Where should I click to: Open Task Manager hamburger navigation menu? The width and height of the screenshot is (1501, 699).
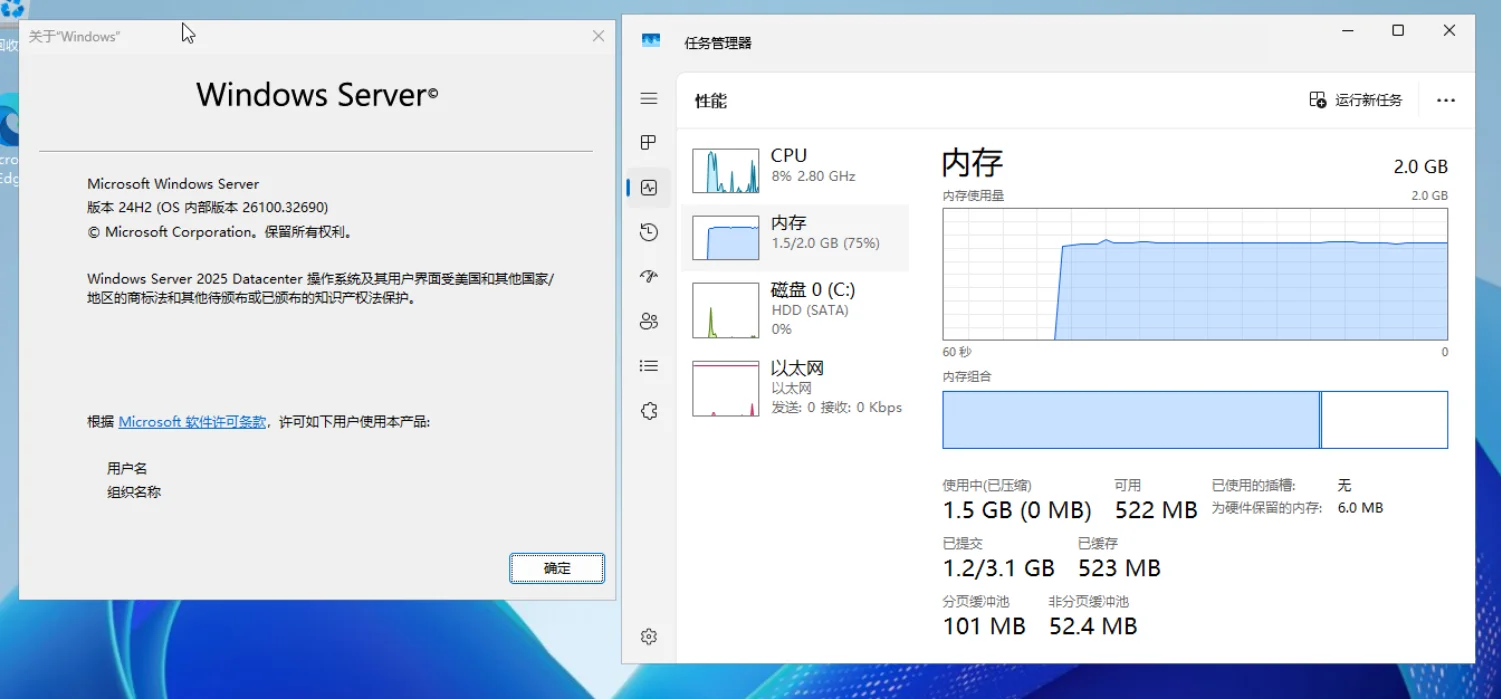(x=649, y=98)
